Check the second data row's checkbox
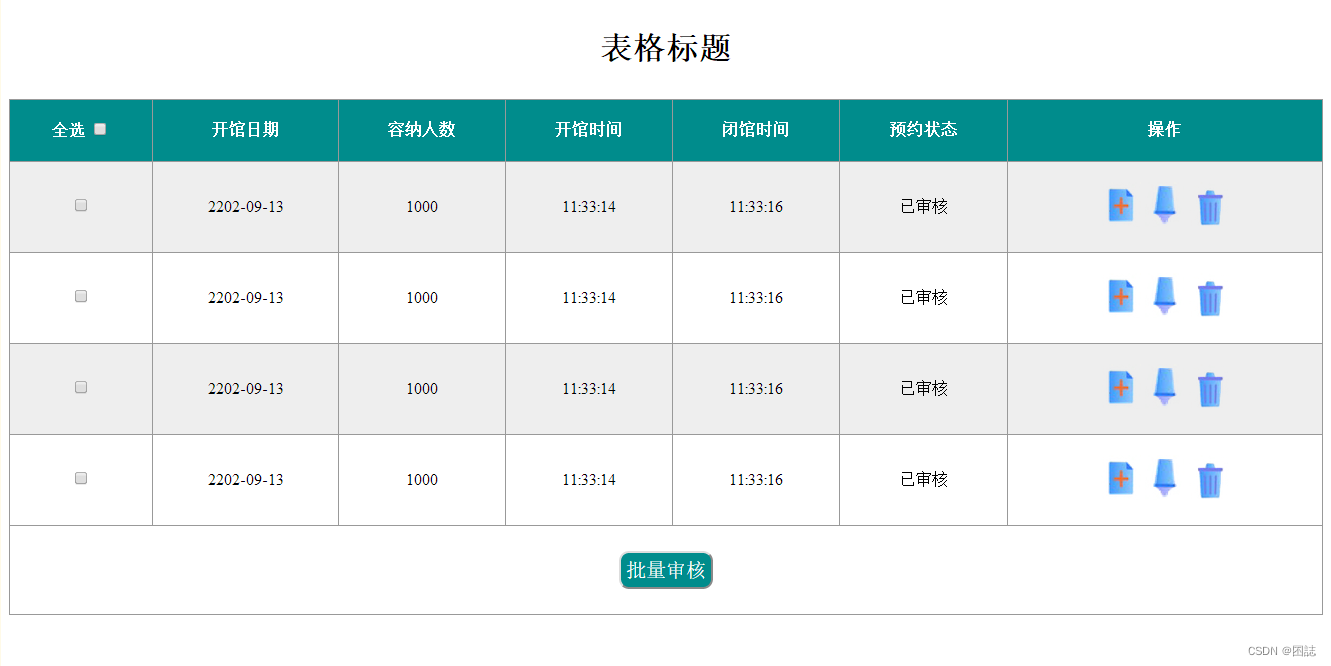Image resolution: width=1331 pixels, height=666 pixels. pos(81,296)
